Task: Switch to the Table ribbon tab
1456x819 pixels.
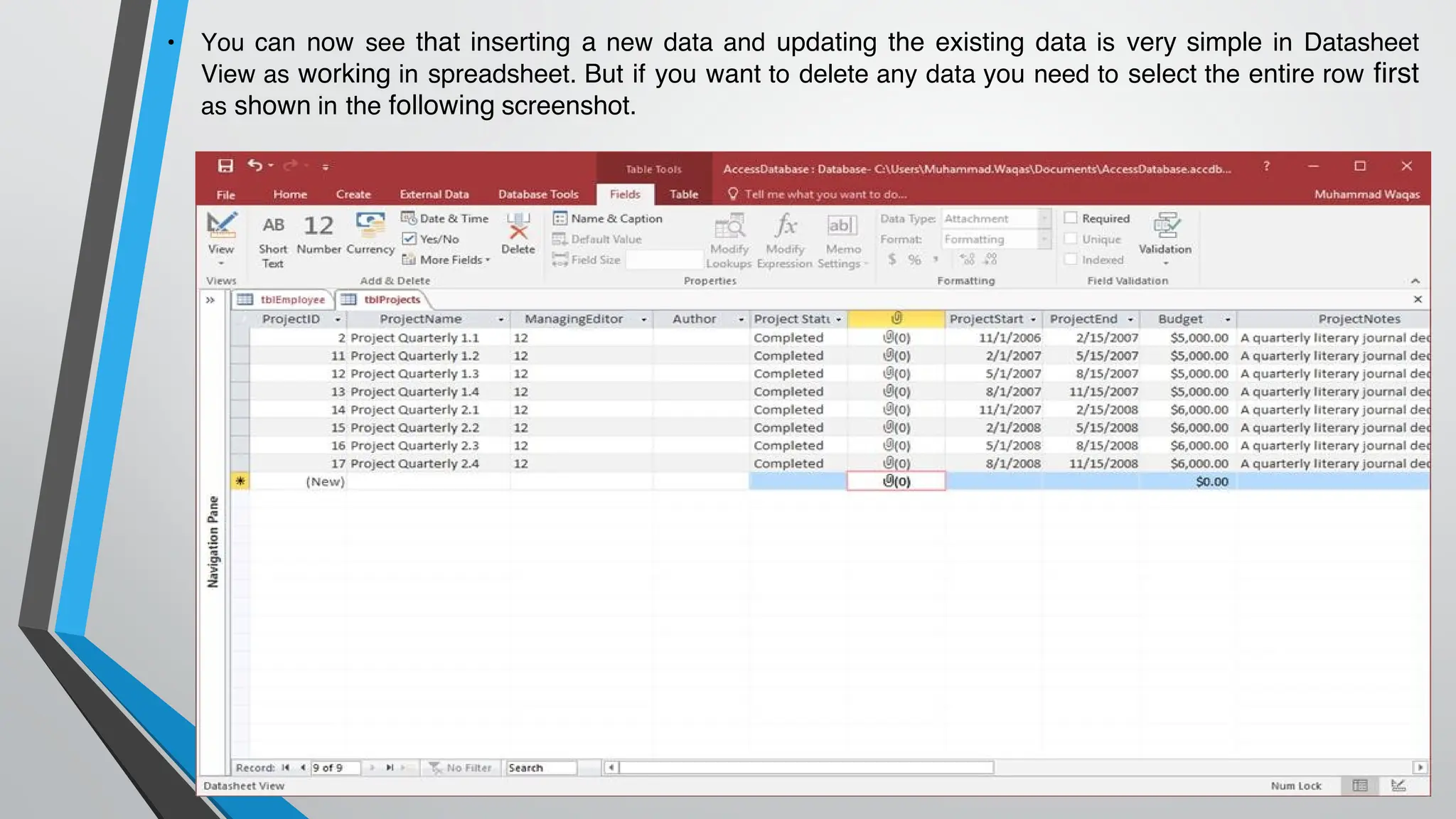Action: pos(684,194)
